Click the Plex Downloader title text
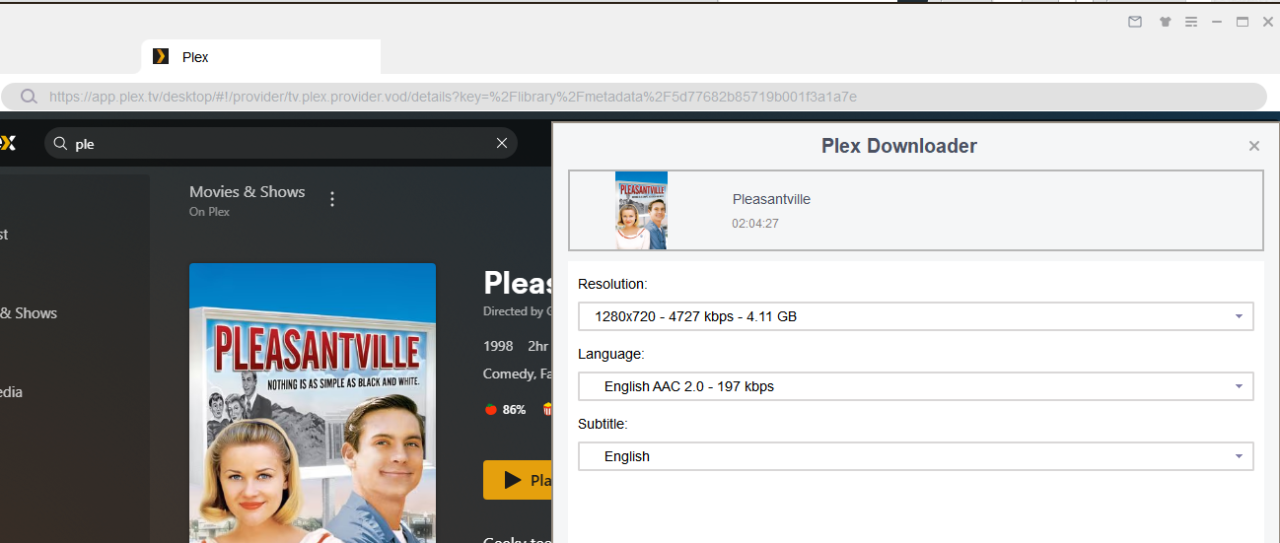 click(899, 146)
